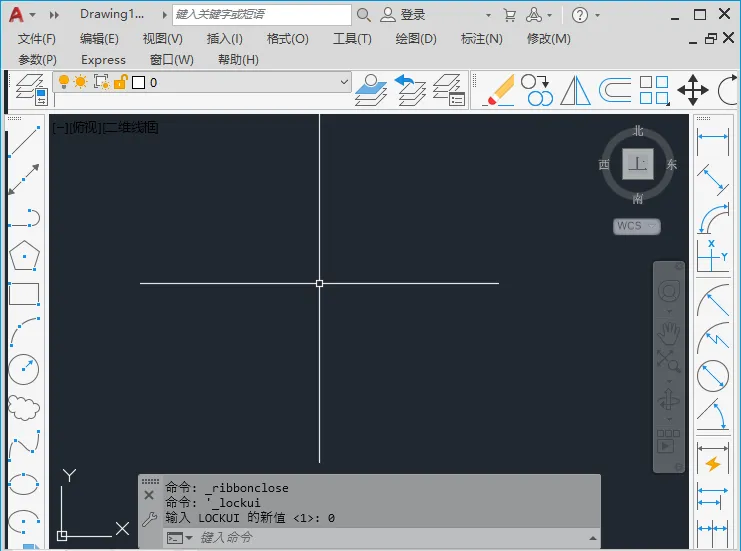741x551 pixels.
Task: Select the Copy objects tool
Action: click(x=537, y=89)
